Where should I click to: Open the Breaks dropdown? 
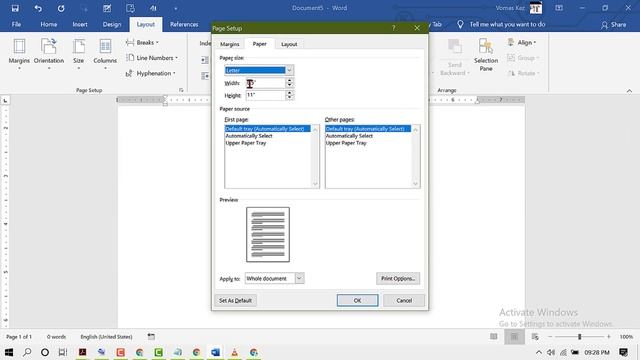[142, 42]
